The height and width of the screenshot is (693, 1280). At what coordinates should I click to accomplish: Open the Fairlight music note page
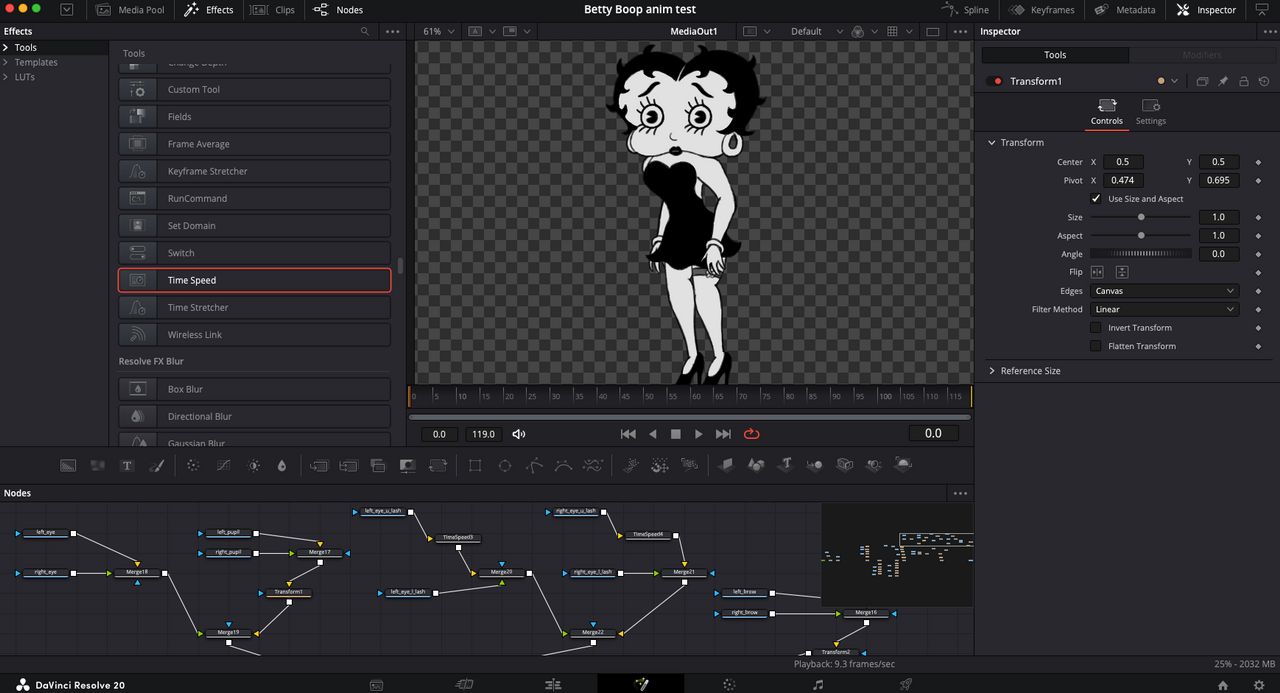click(x=818, y=685)
